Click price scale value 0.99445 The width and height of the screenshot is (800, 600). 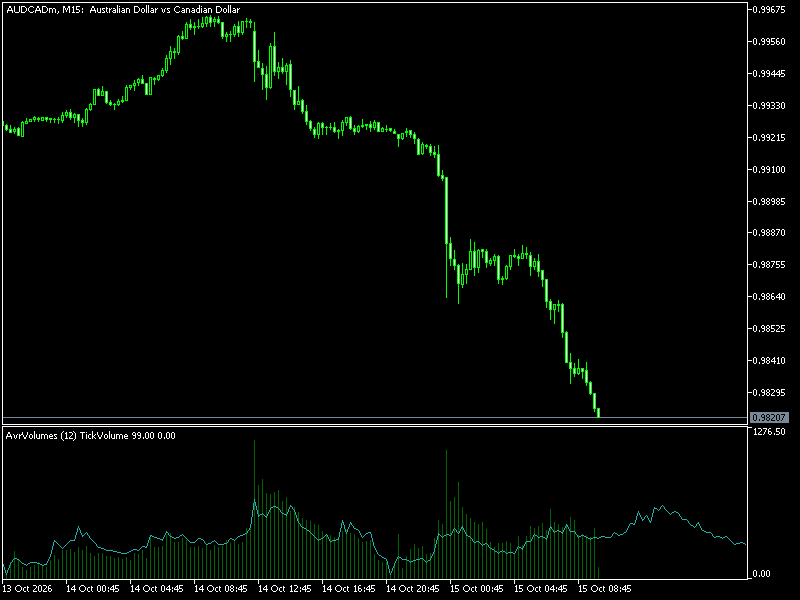[769, 73]
